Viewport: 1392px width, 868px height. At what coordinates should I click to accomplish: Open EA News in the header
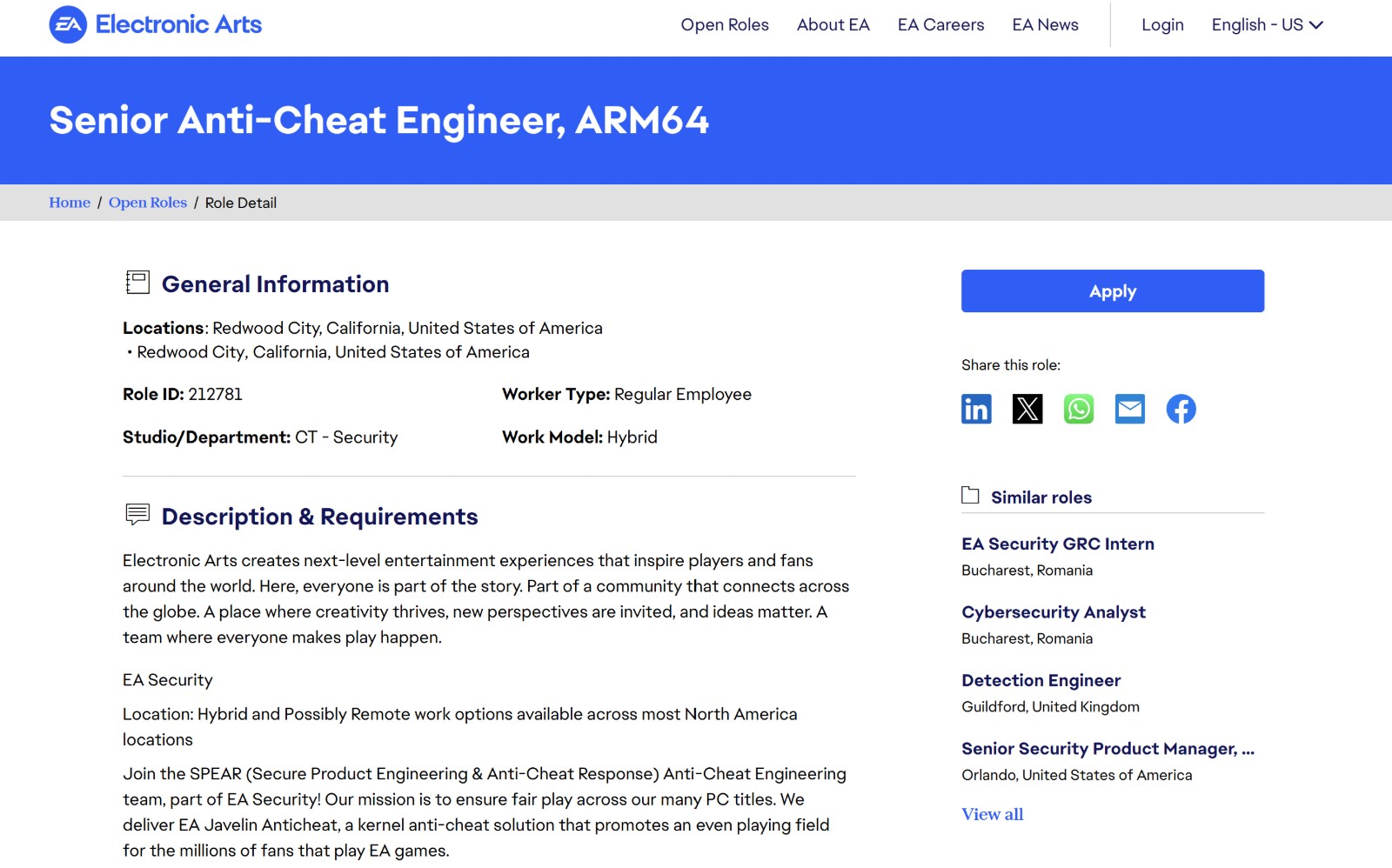(x=1045, y=24)
